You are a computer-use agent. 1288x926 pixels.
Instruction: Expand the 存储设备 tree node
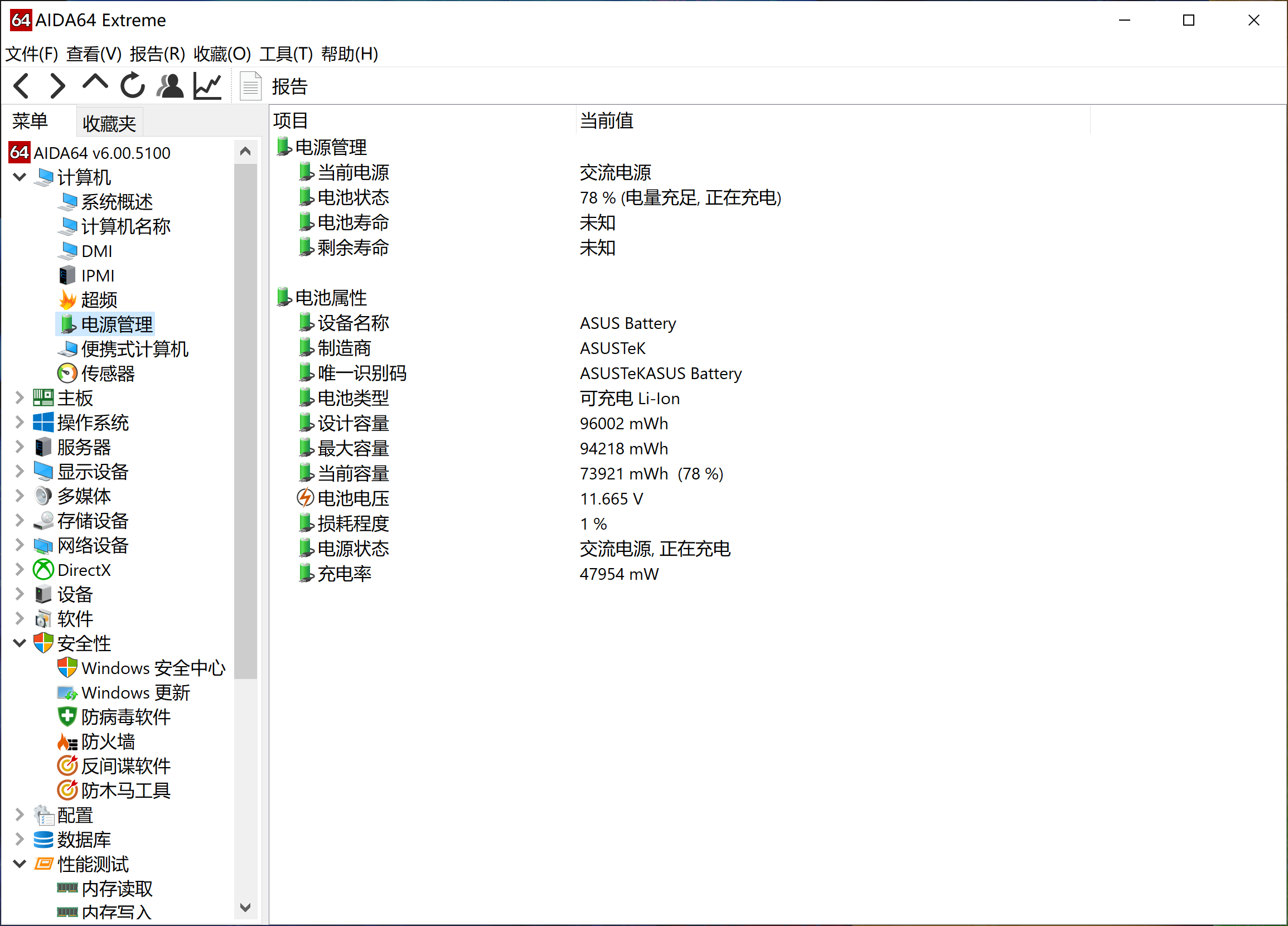coord(20,521)
